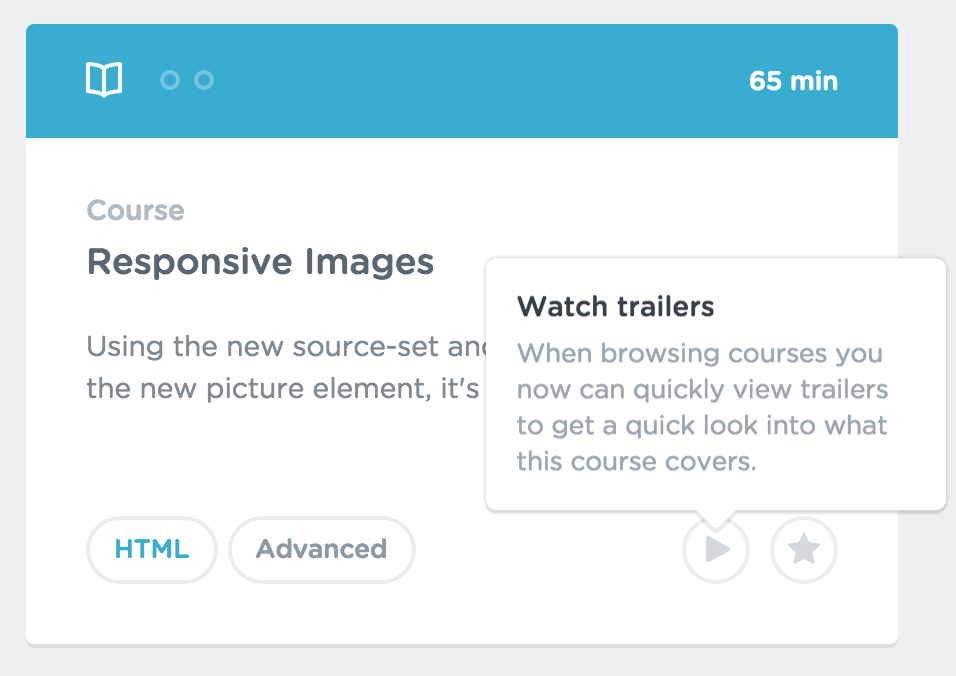The width and height of the screenshot is (956, 676).
Task: Filter by the Advanced level tag
Action: [x=321, y=550]
